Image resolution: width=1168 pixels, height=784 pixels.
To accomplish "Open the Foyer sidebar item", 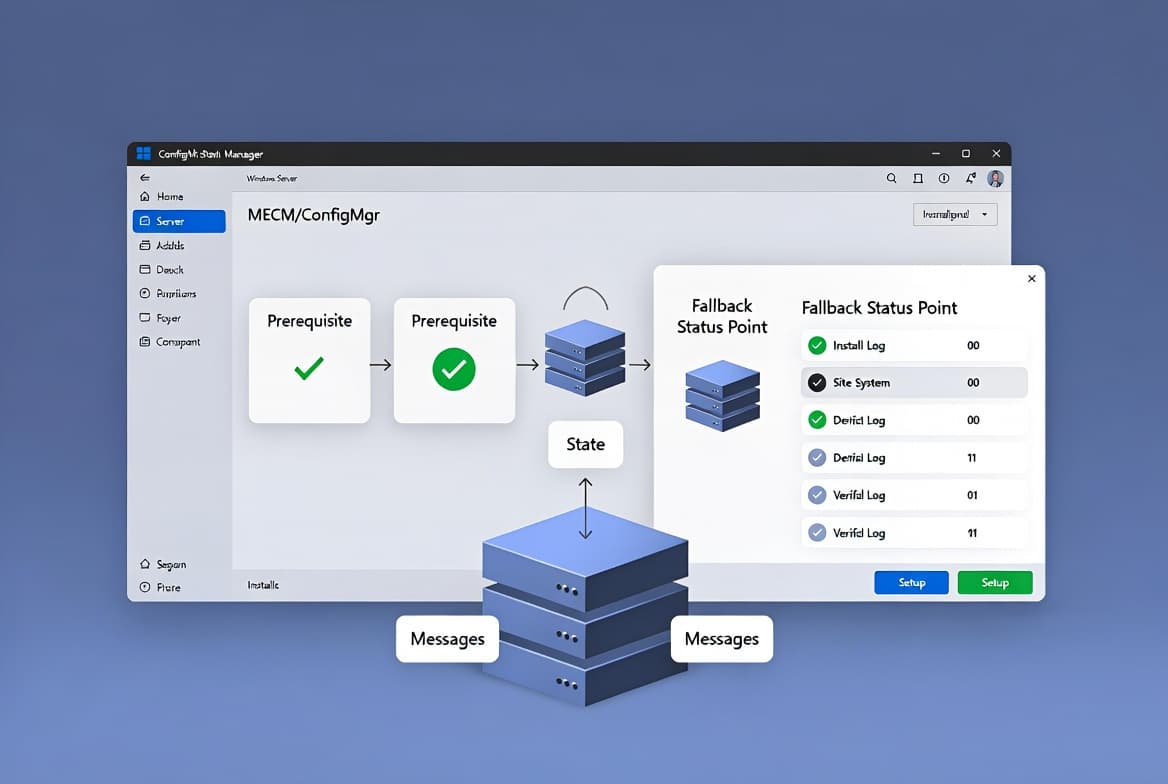I will tap(179, 318).
